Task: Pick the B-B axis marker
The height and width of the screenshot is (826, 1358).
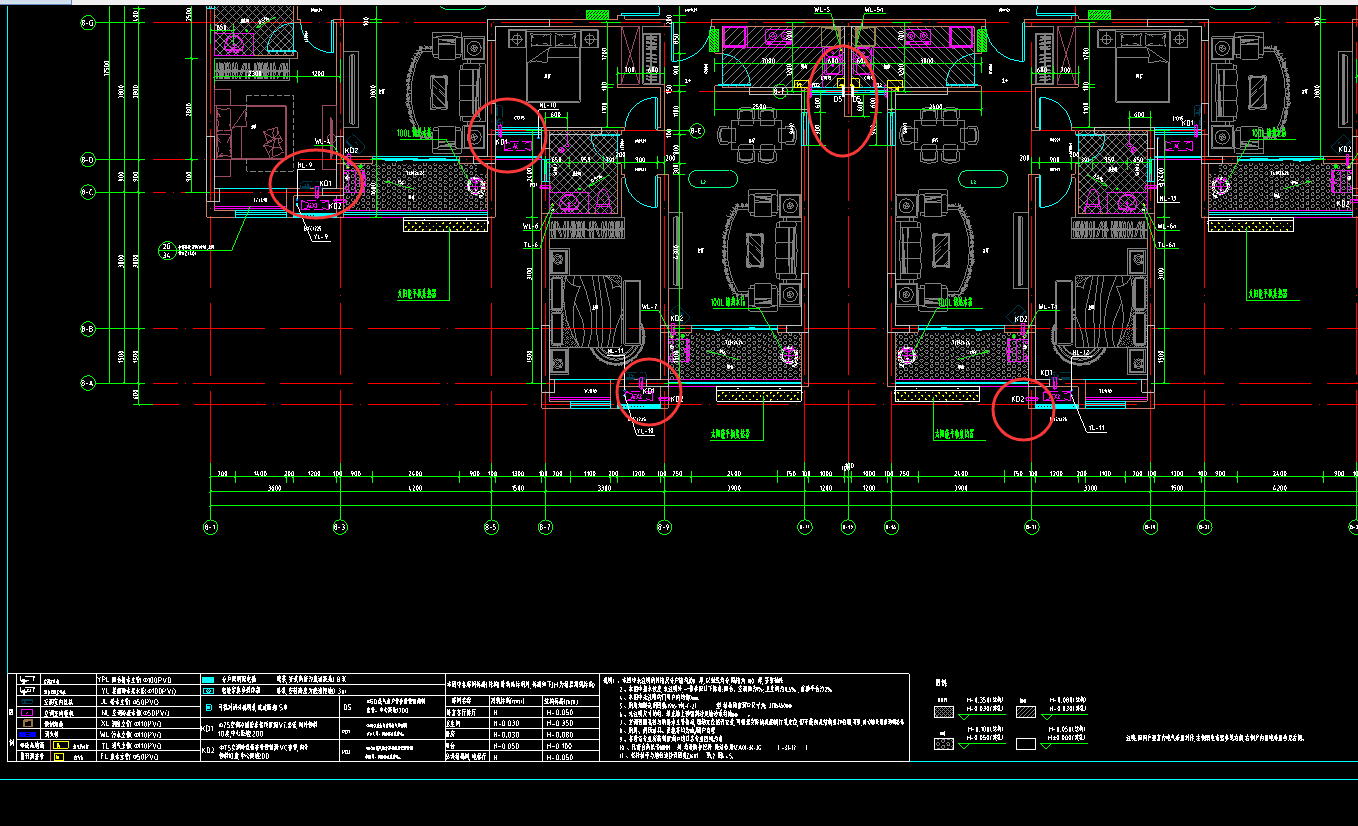Action: [x=88, y=328]
